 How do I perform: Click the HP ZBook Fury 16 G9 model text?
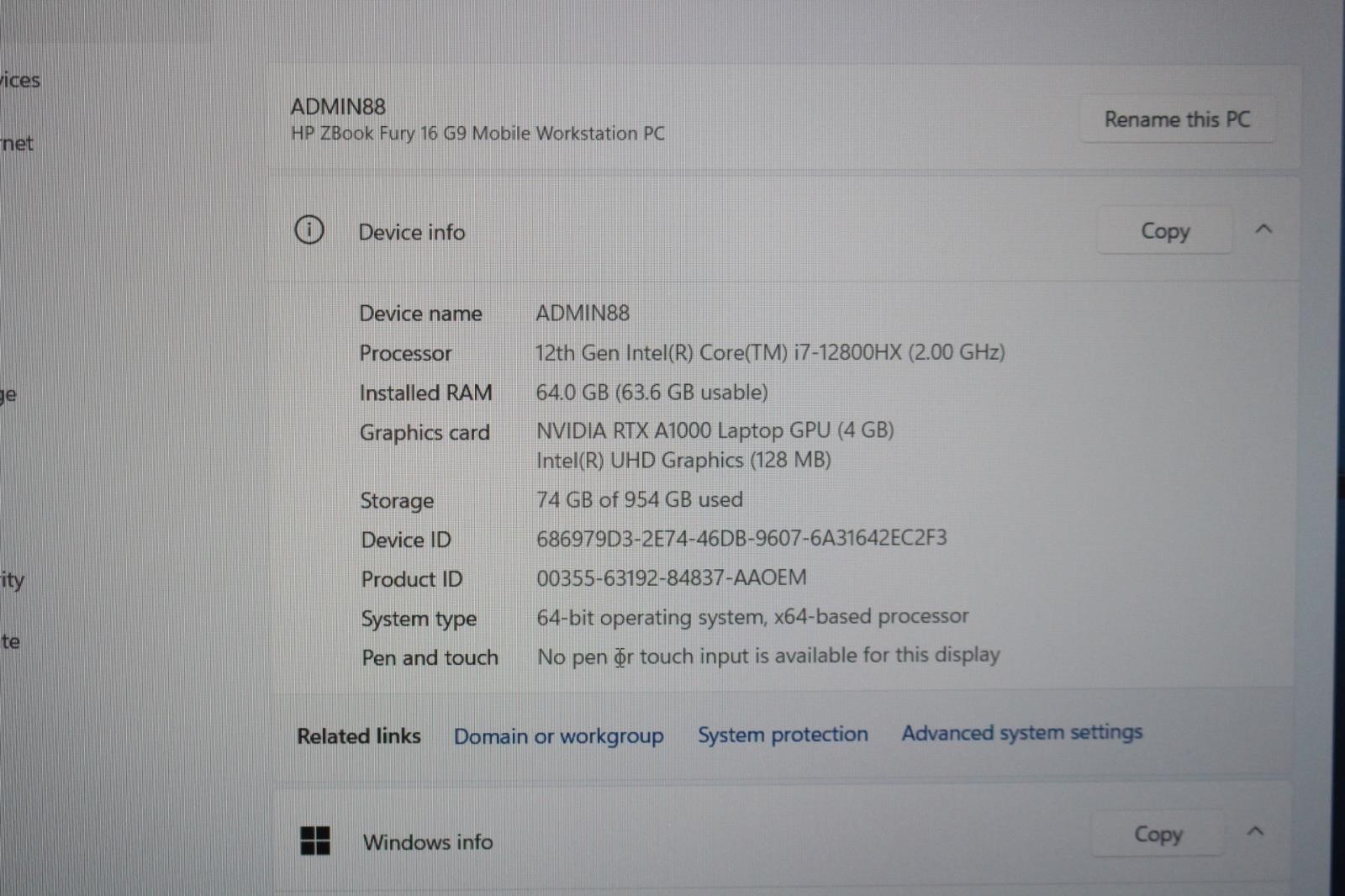pos(477,134)
